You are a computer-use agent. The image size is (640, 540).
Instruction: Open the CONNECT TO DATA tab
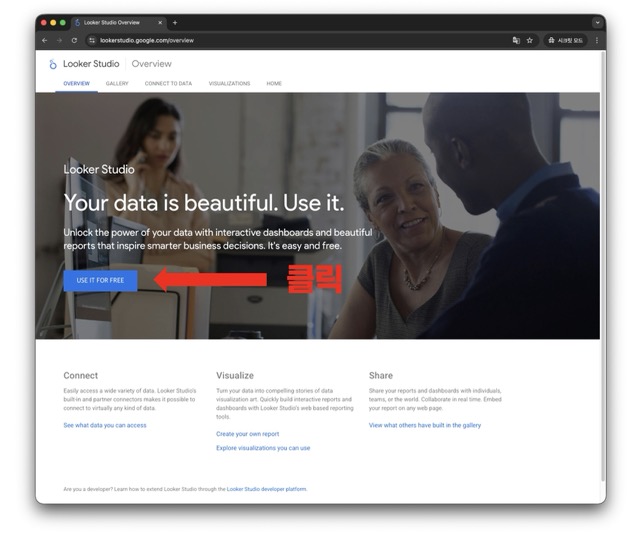168,83
